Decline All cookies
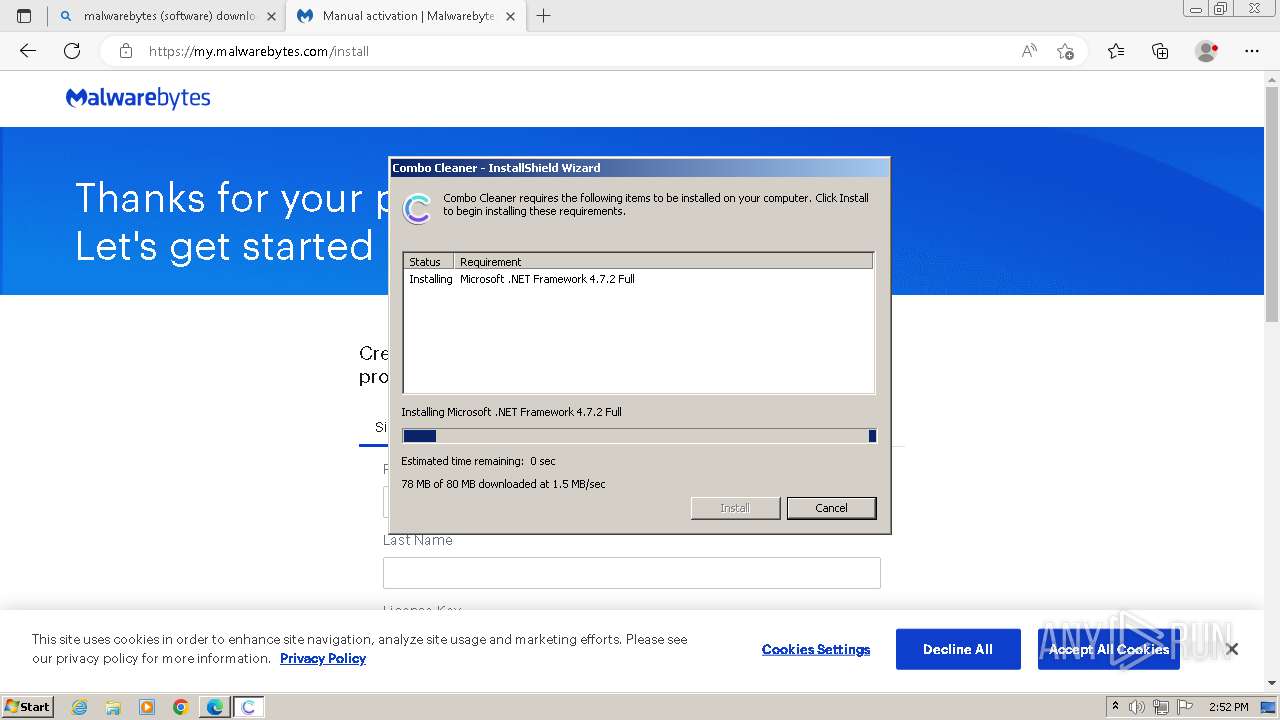 [x=958, y=649]
